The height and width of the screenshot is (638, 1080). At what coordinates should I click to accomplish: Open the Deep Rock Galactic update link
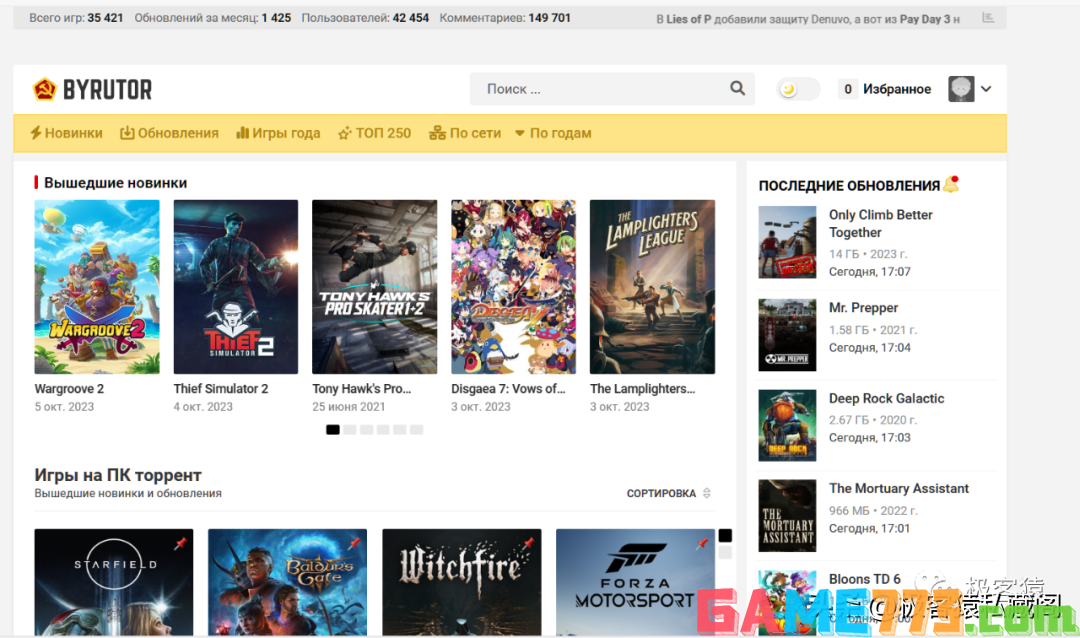coord(886,398)
